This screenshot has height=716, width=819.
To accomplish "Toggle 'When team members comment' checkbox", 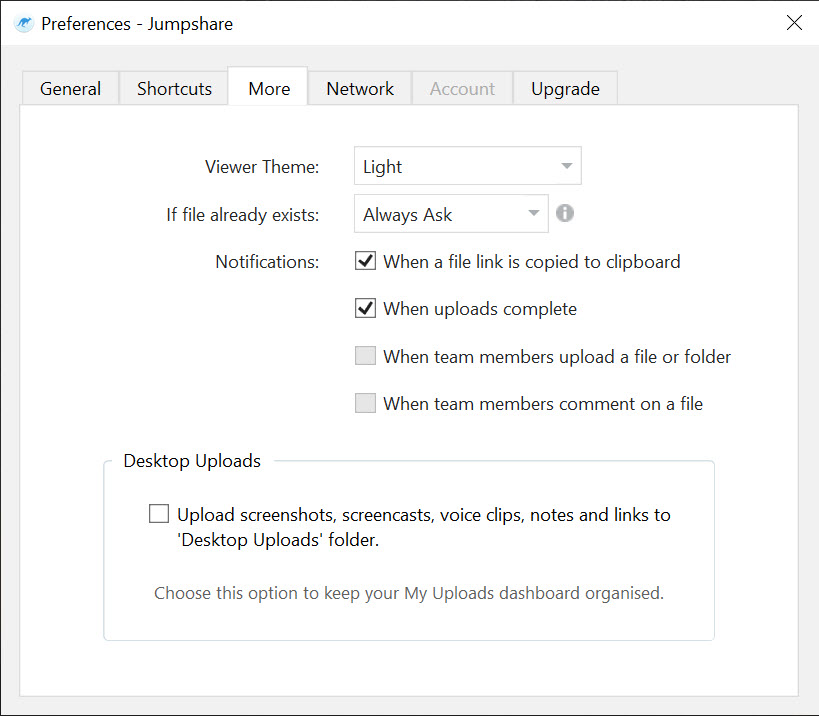I will coord(365,403).
